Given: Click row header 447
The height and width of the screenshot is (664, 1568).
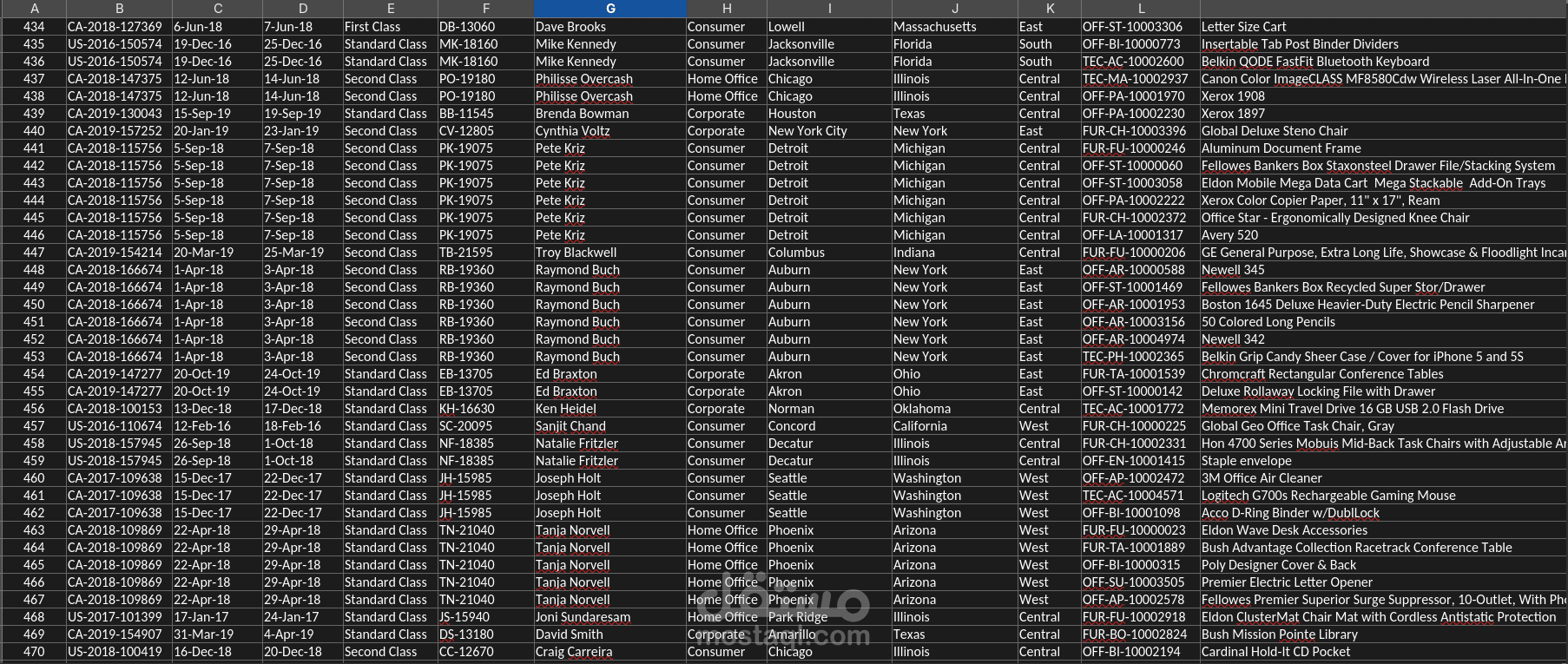Looking at the screenshot, I should (x=34, y=253).
